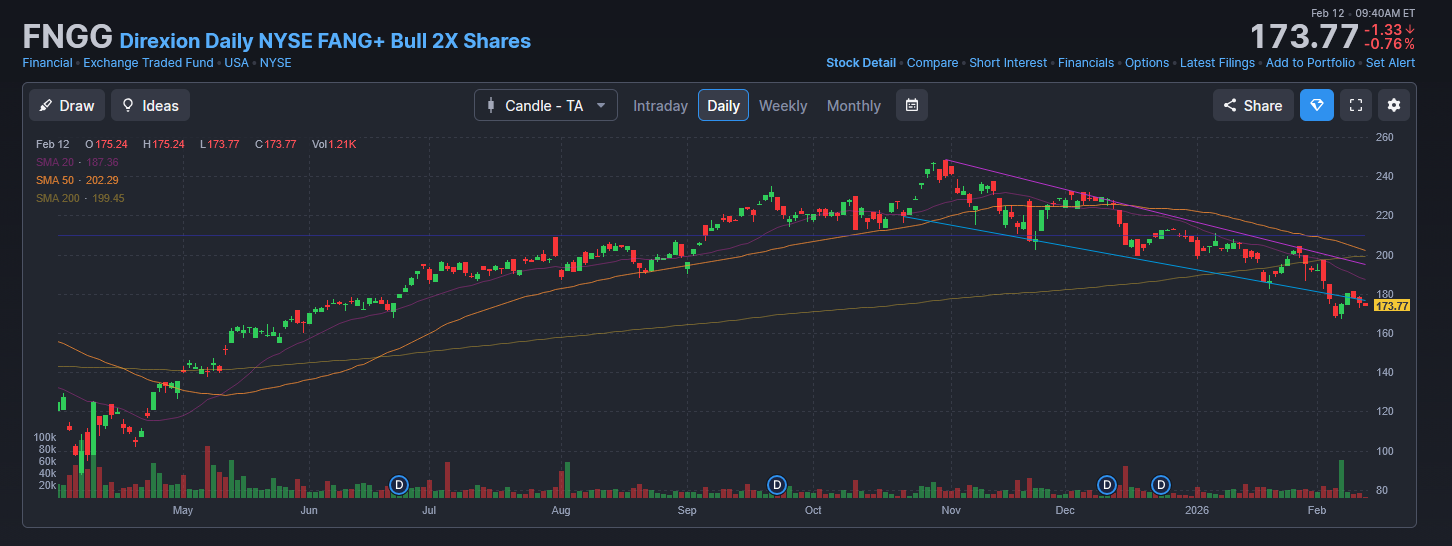Image resolution: width=1452 pixels, height=546 pixels.
Task: Click the share icon beside Share label
Action: (1230, 105)
